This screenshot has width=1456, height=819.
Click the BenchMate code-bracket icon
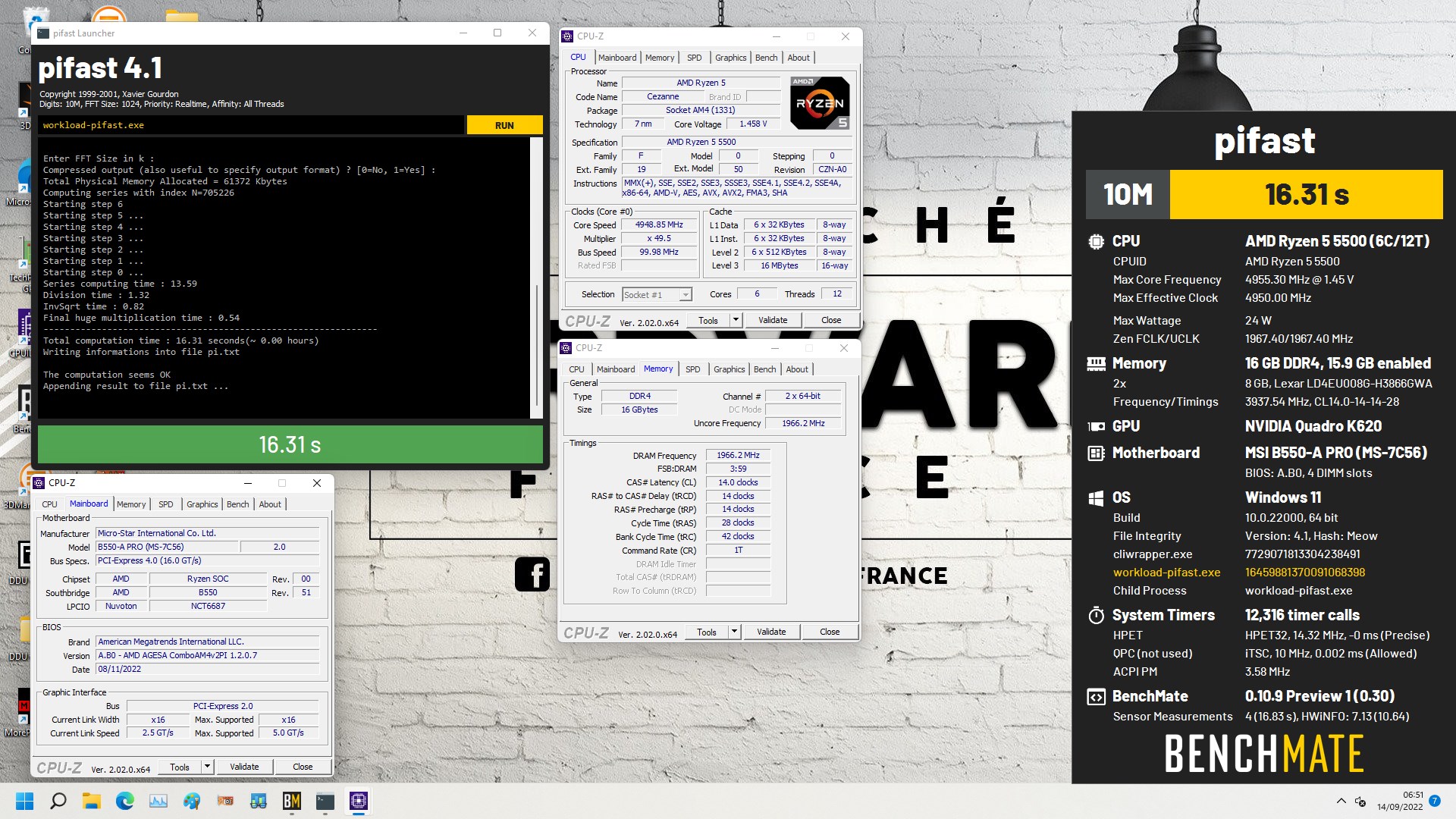1096,696
